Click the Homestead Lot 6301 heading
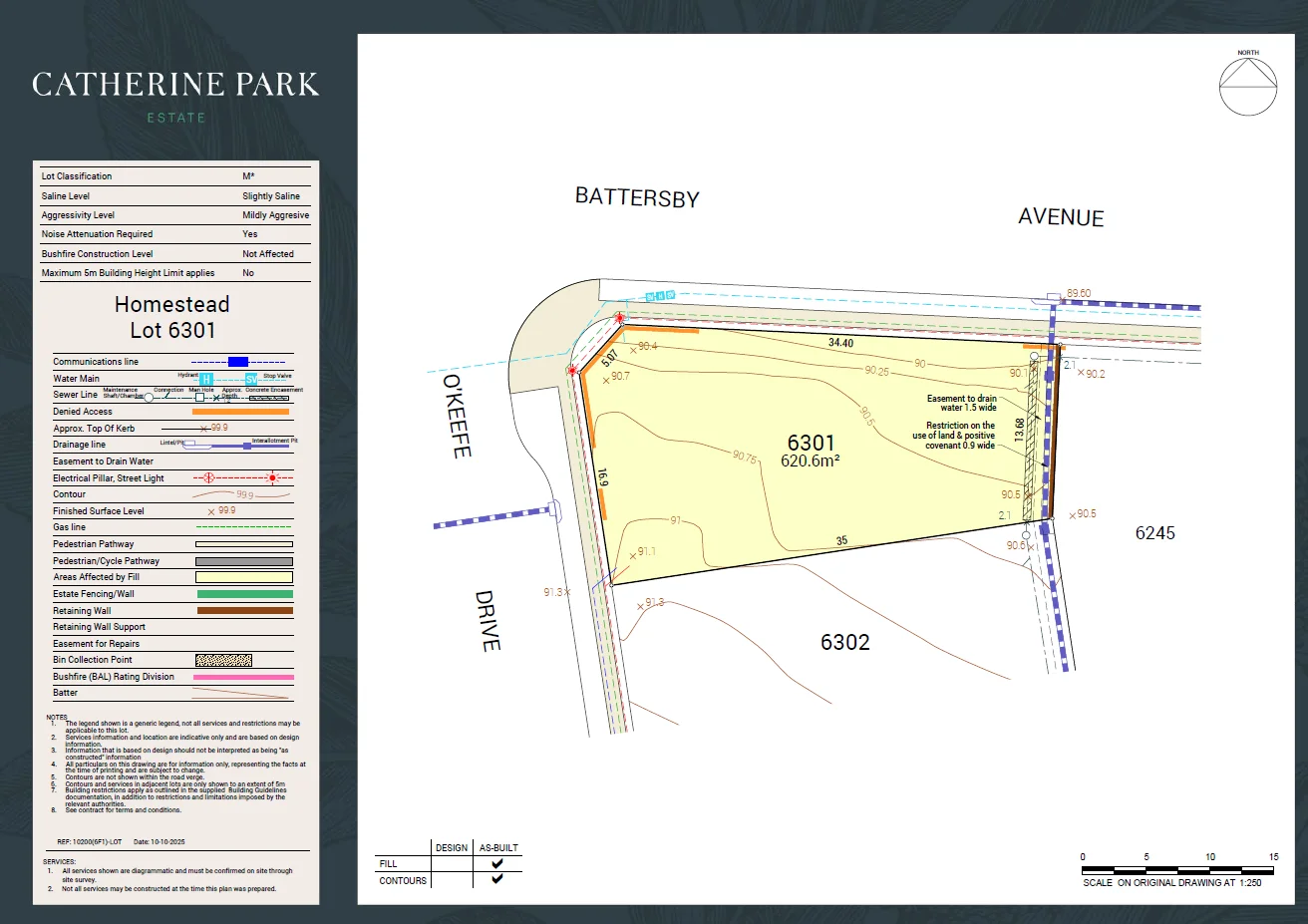Viewport: 1308px width, 924px height. click(x=171, y=317)
